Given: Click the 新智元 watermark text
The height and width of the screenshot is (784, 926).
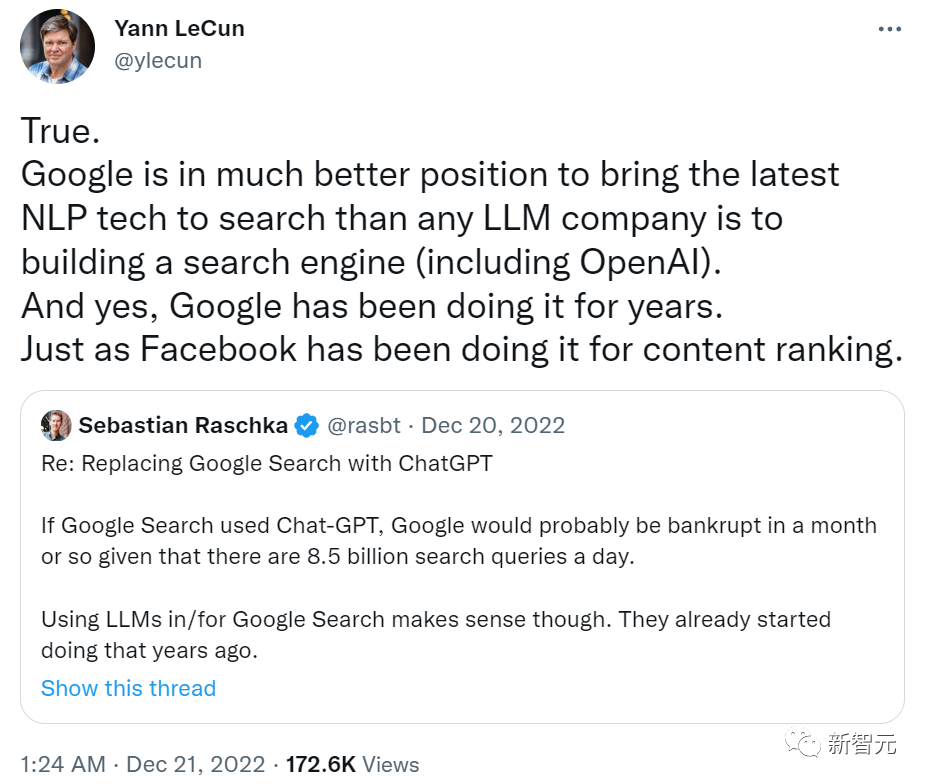Looking at the screenshot, I should [x=862, y=743].
